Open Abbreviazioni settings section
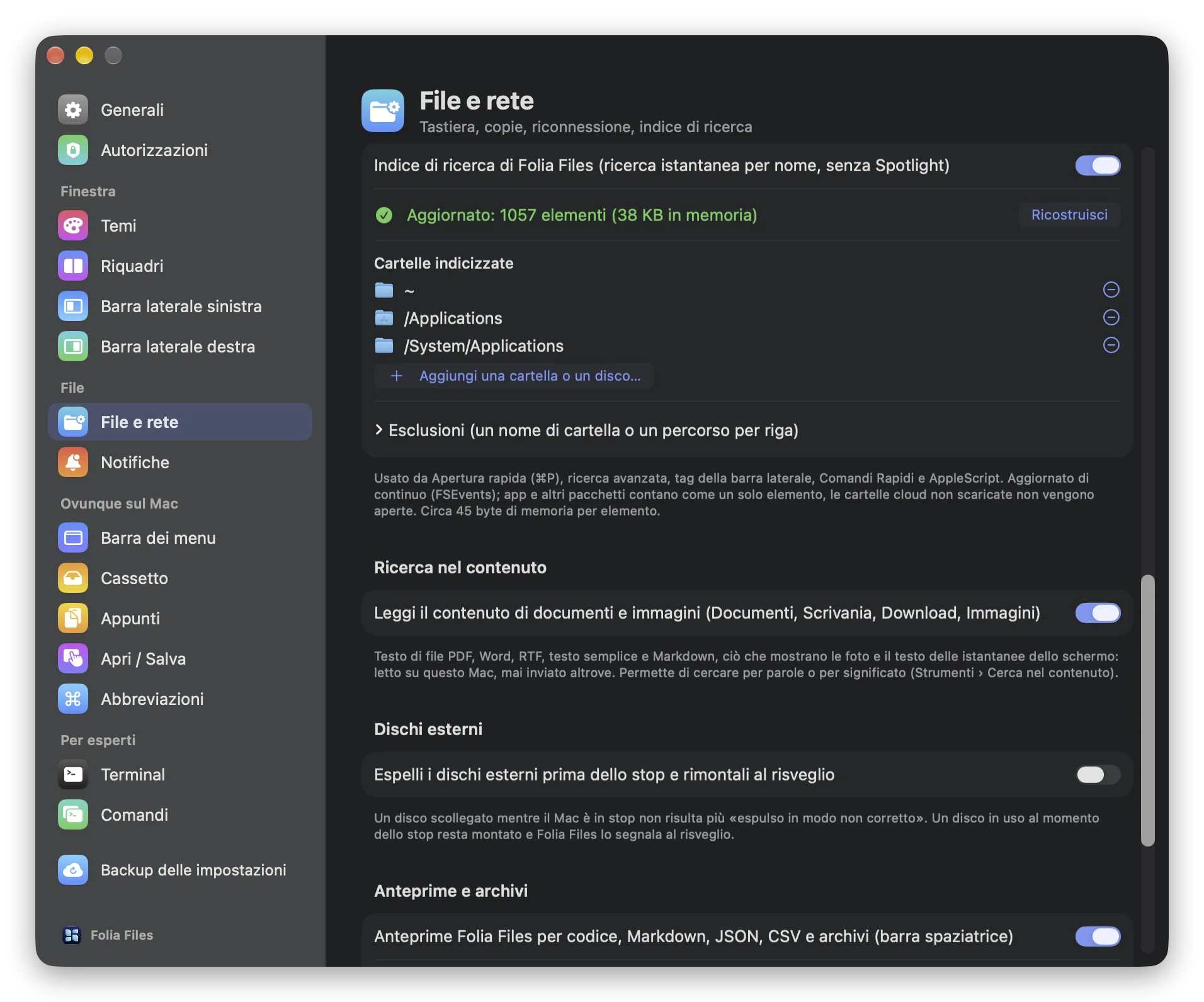 point(180,699)
